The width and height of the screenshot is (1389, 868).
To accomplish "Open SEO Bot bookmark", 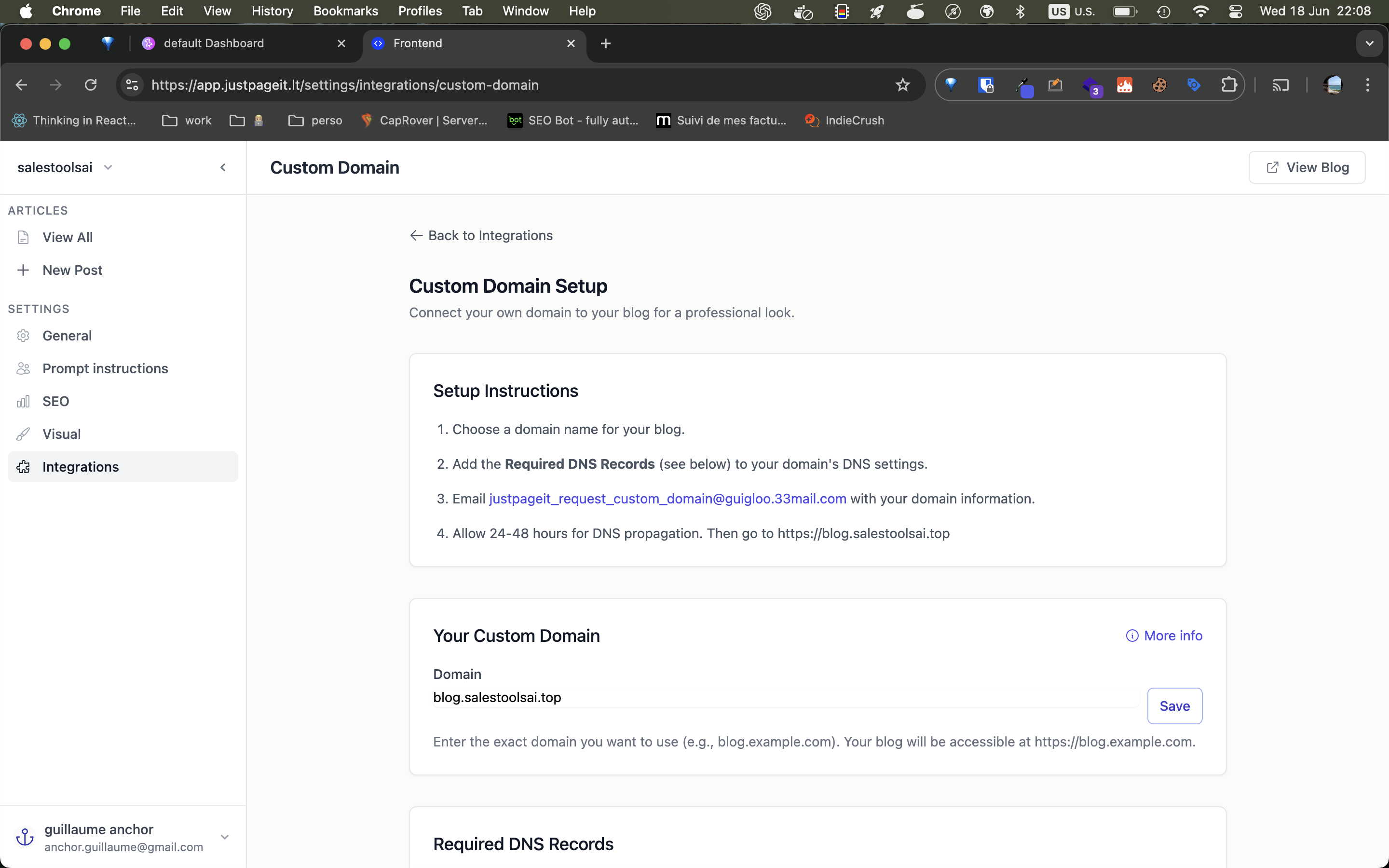I will (x=573, y=121).
